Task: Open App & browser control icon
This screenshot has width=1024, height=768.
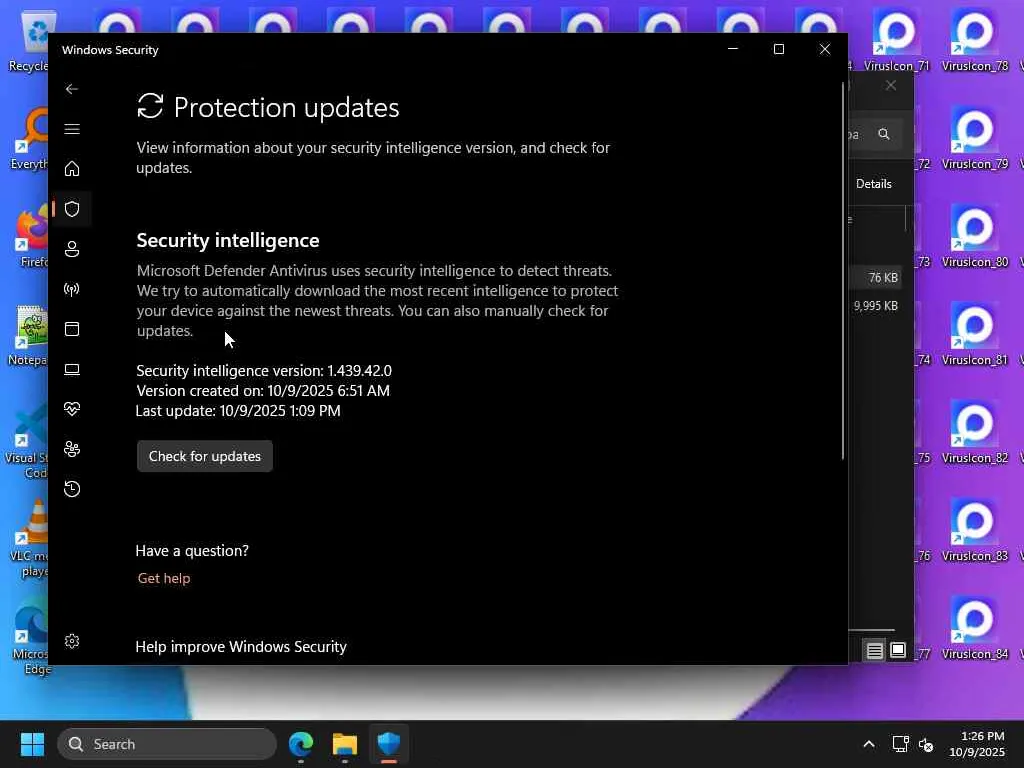Action: (x=72, y=329)
